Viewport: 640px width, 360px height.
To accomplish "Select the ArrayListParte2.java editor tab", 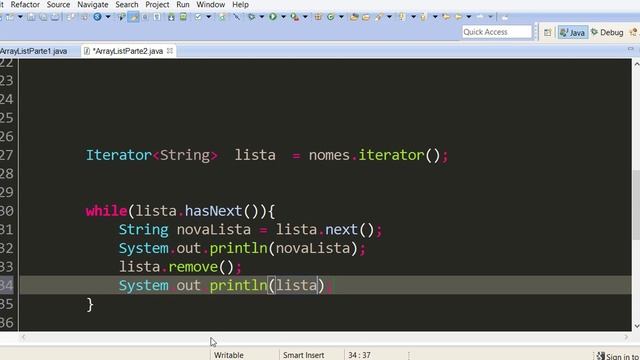I will coord(128,51).
